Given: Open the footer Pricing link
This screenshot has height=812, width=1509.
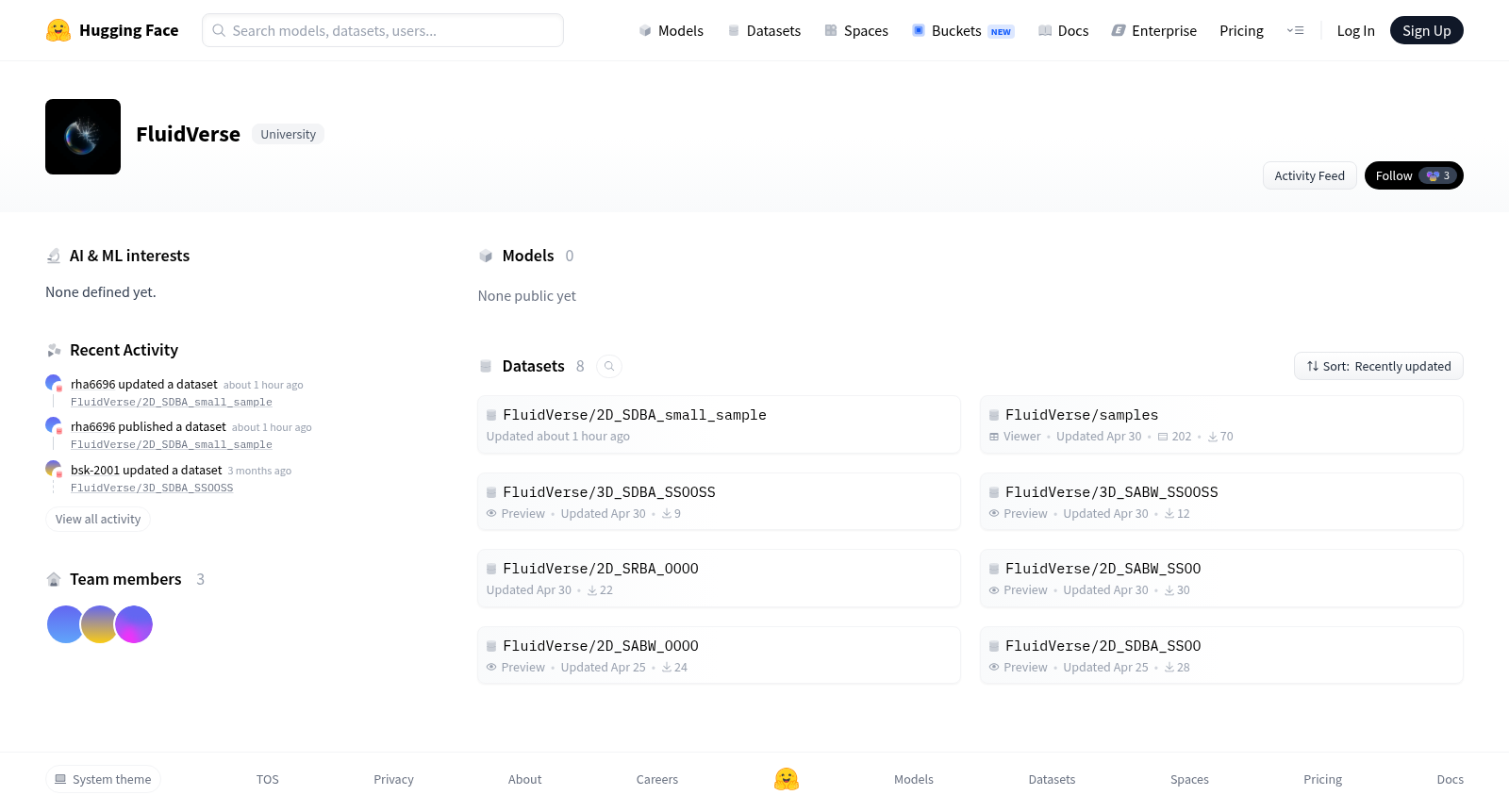Looking at the screenshot, I should (x=1322, y=779).
